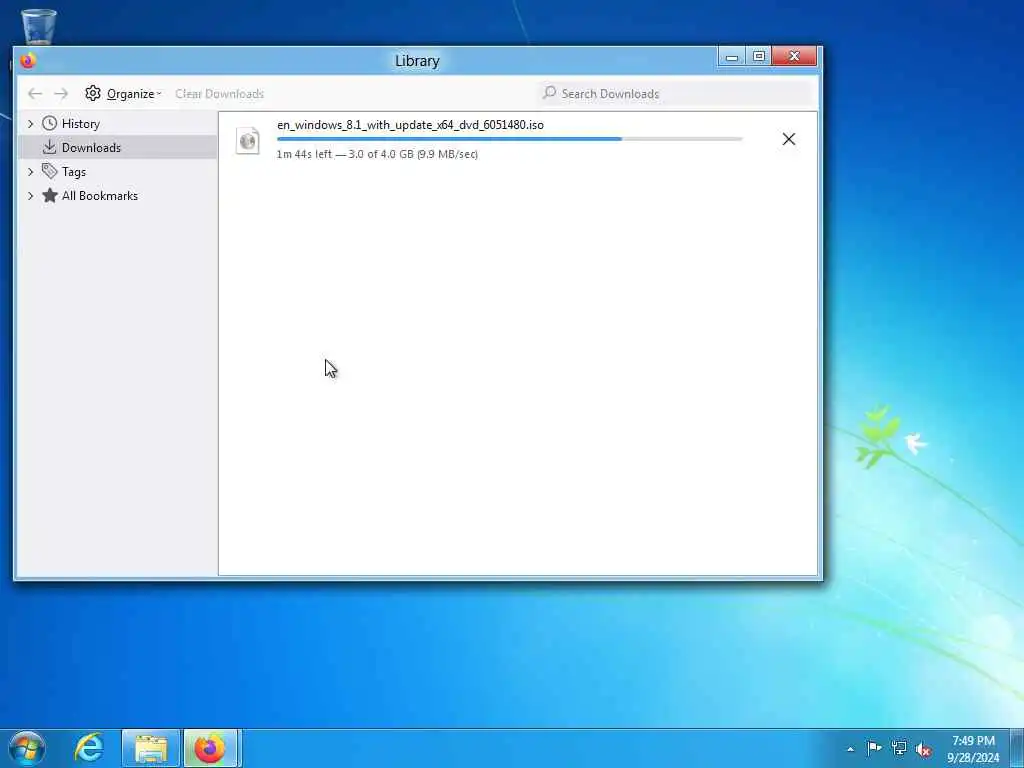Launch Internet Explorer from the taskbar
This screenshot has height=768, width=1024.
pyautogui.click(x=89, y=748)
